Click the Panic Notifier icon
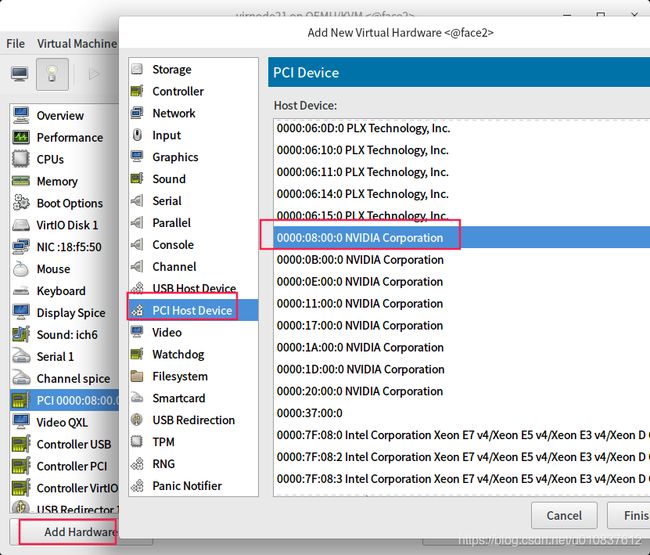650x555 pixels. point(137,485)
